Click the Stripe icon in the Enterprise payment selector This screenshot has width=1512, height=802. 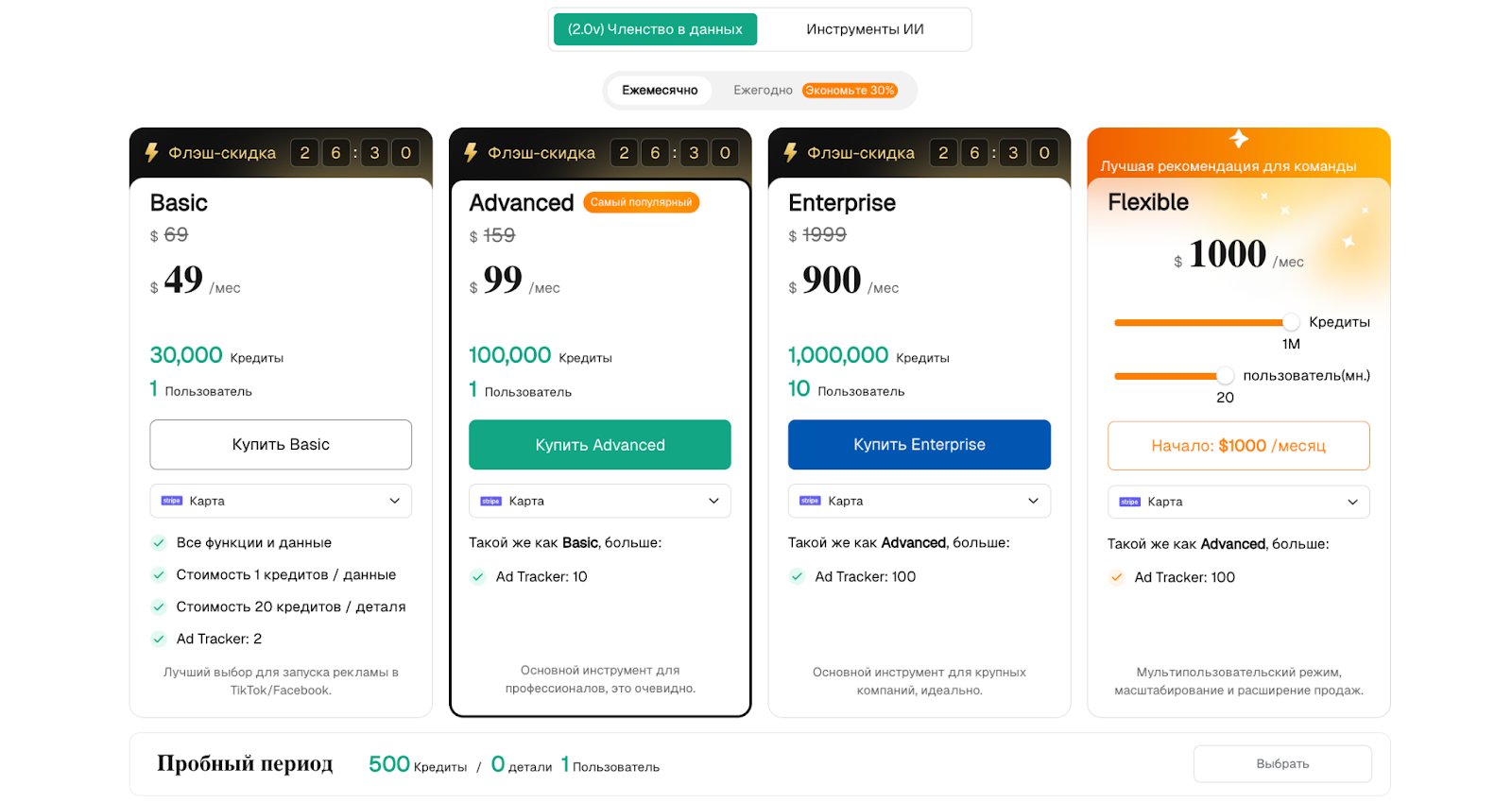(x=810, y=501)
